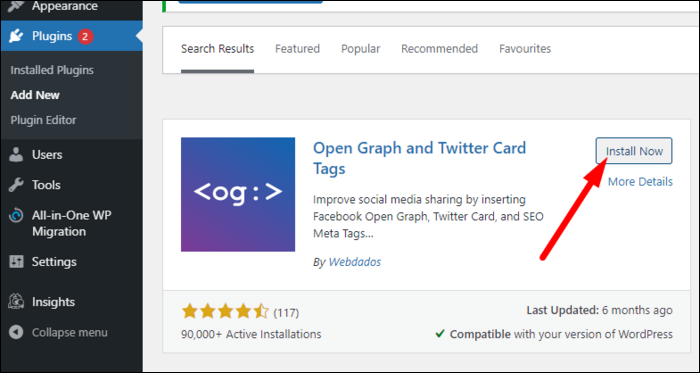700x373 pixels.
Task: Click the Appearance brush icon
Action: point(16,6)
